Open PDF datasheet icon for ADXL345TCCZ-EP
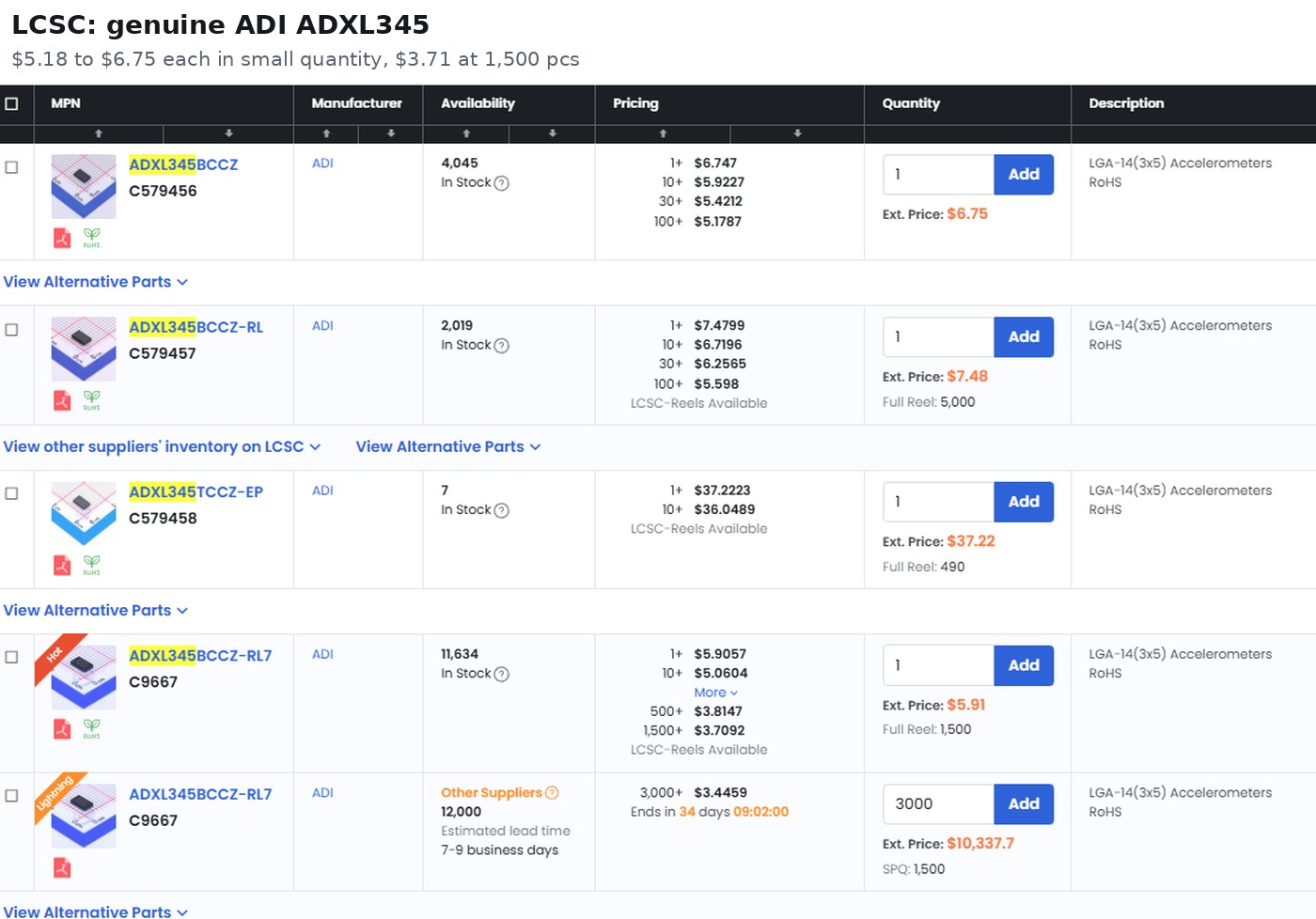1316x919 pixels. (62, 565)
